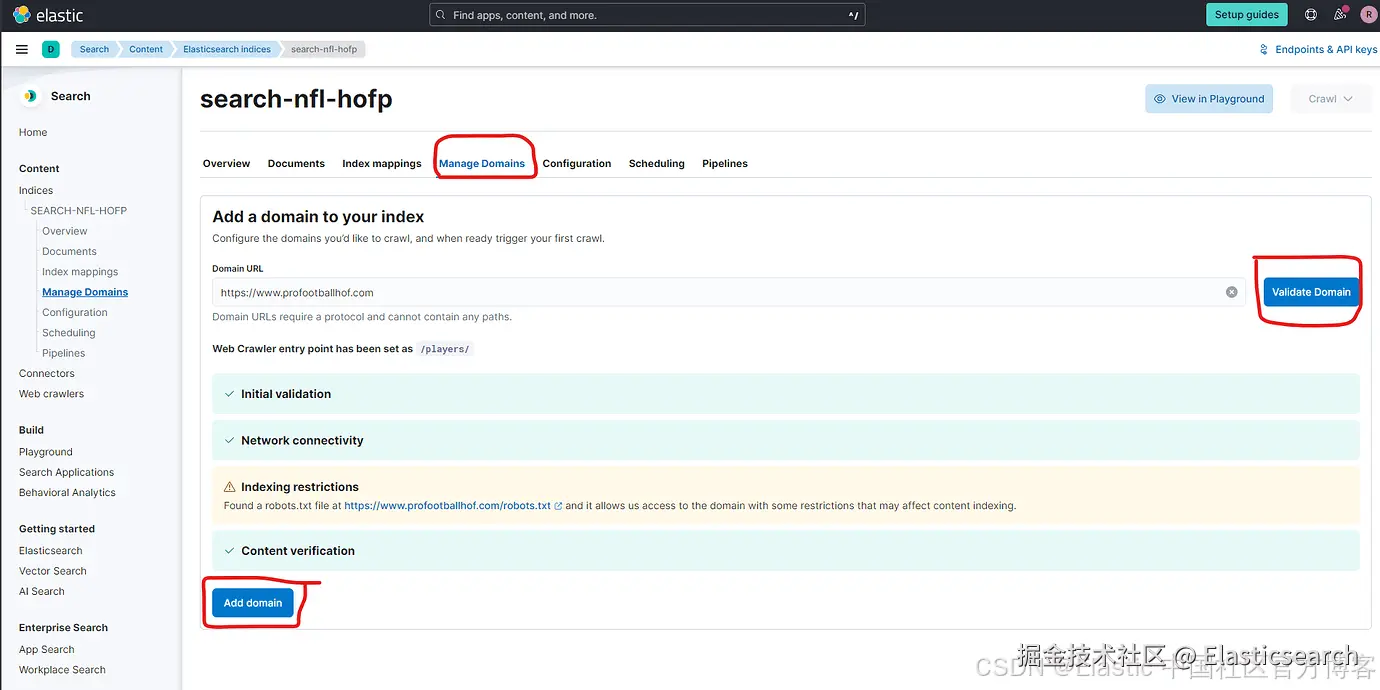The image size is (1380, 690).
Task: Click the Elasticsearch indices breadcrumb
Action: (x=227, y=49)
